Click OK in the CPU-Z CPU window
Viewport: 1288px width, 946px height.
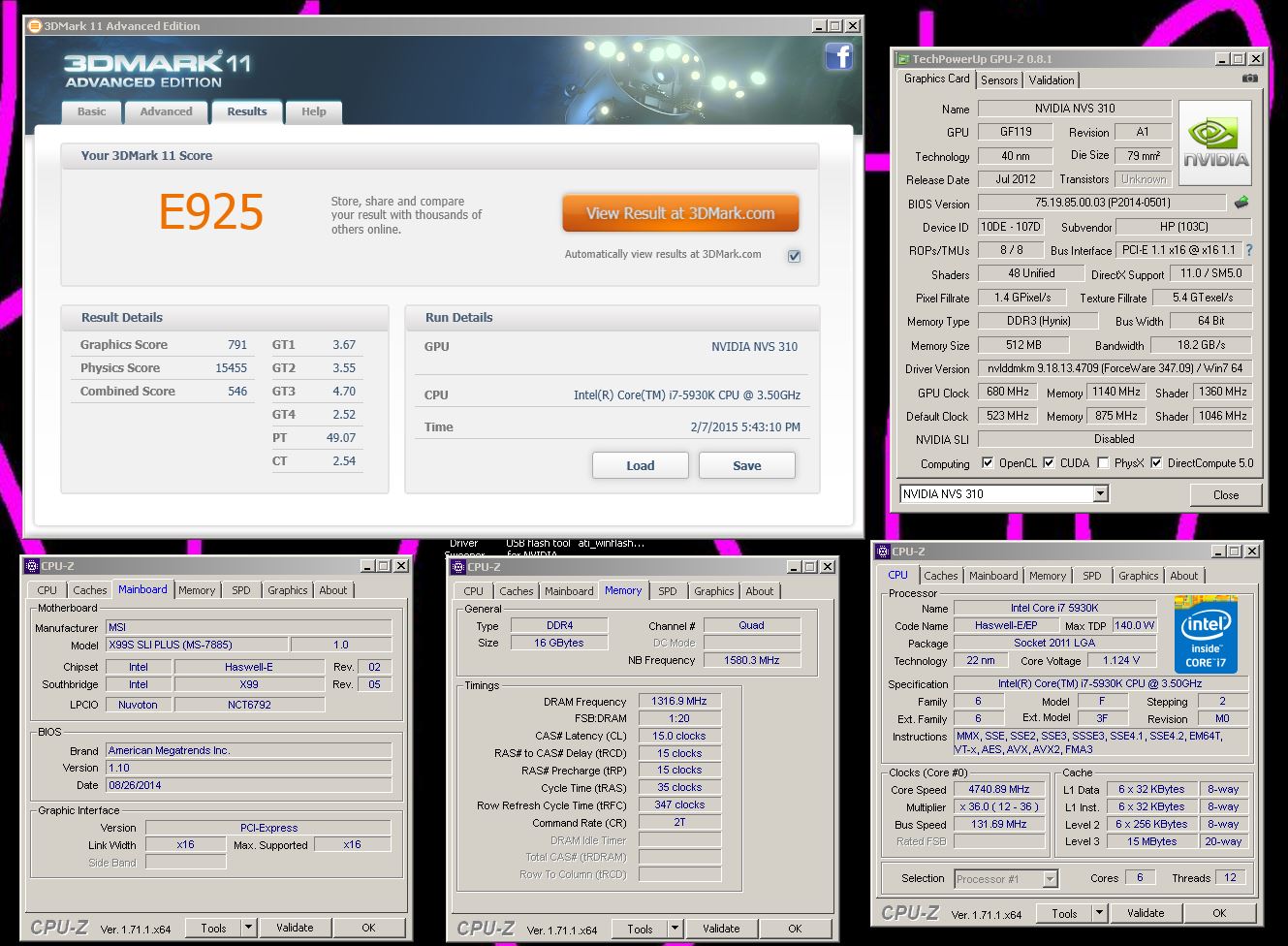coord(1219,913)
